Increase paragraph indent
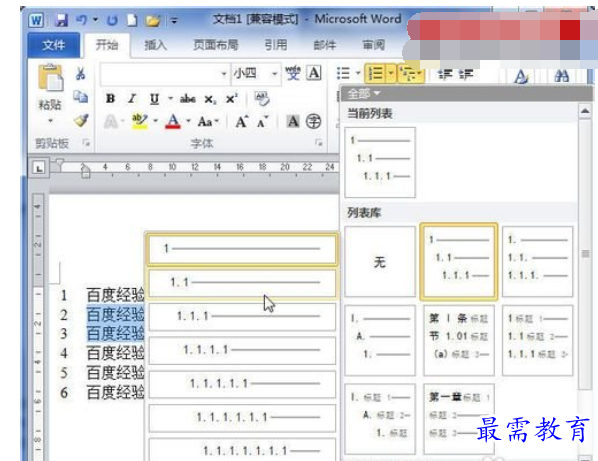Screen dimensions: 598x461 [466, 74]
